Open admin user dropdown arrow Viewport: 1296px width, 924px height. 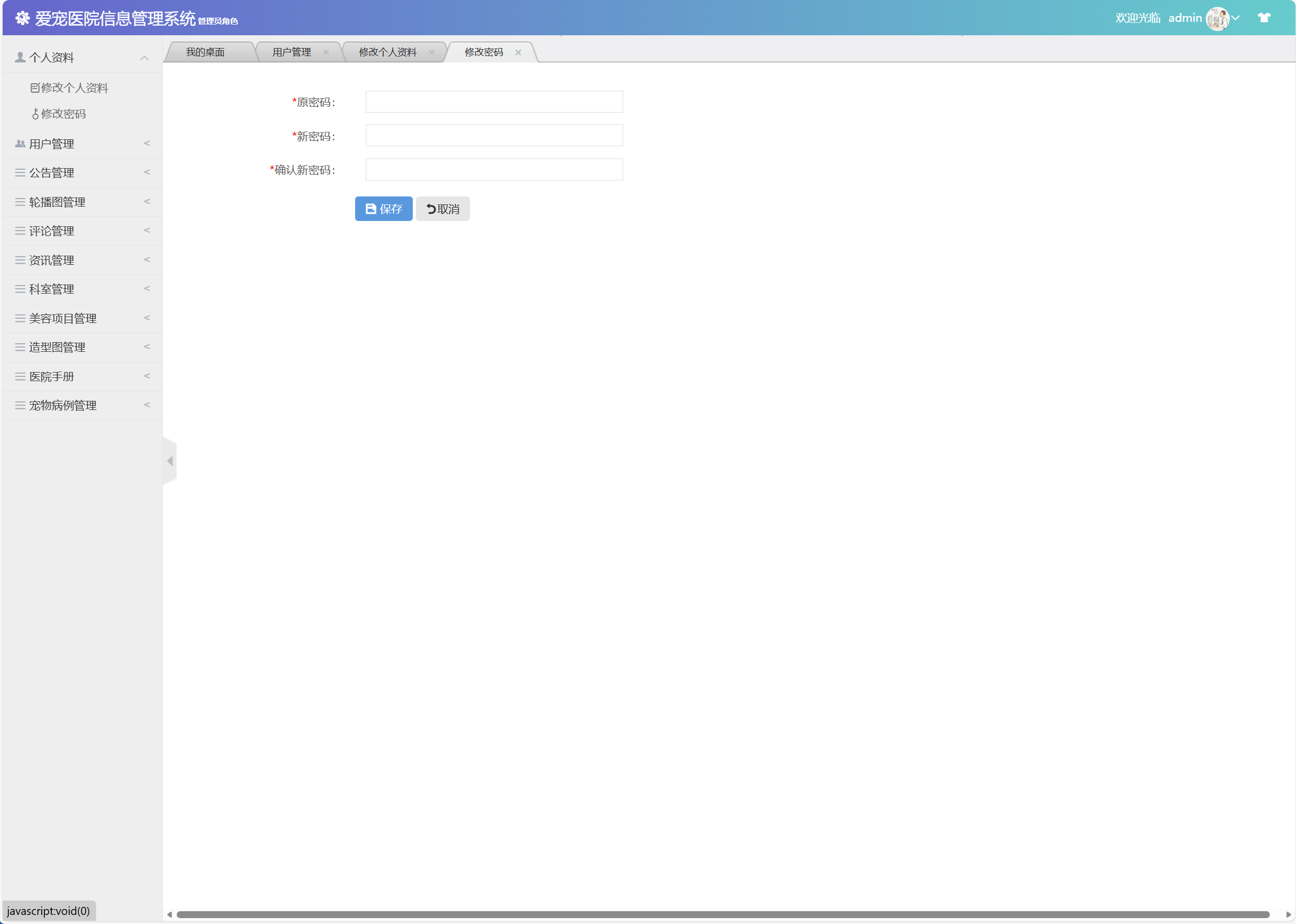tap(1235, 18)
